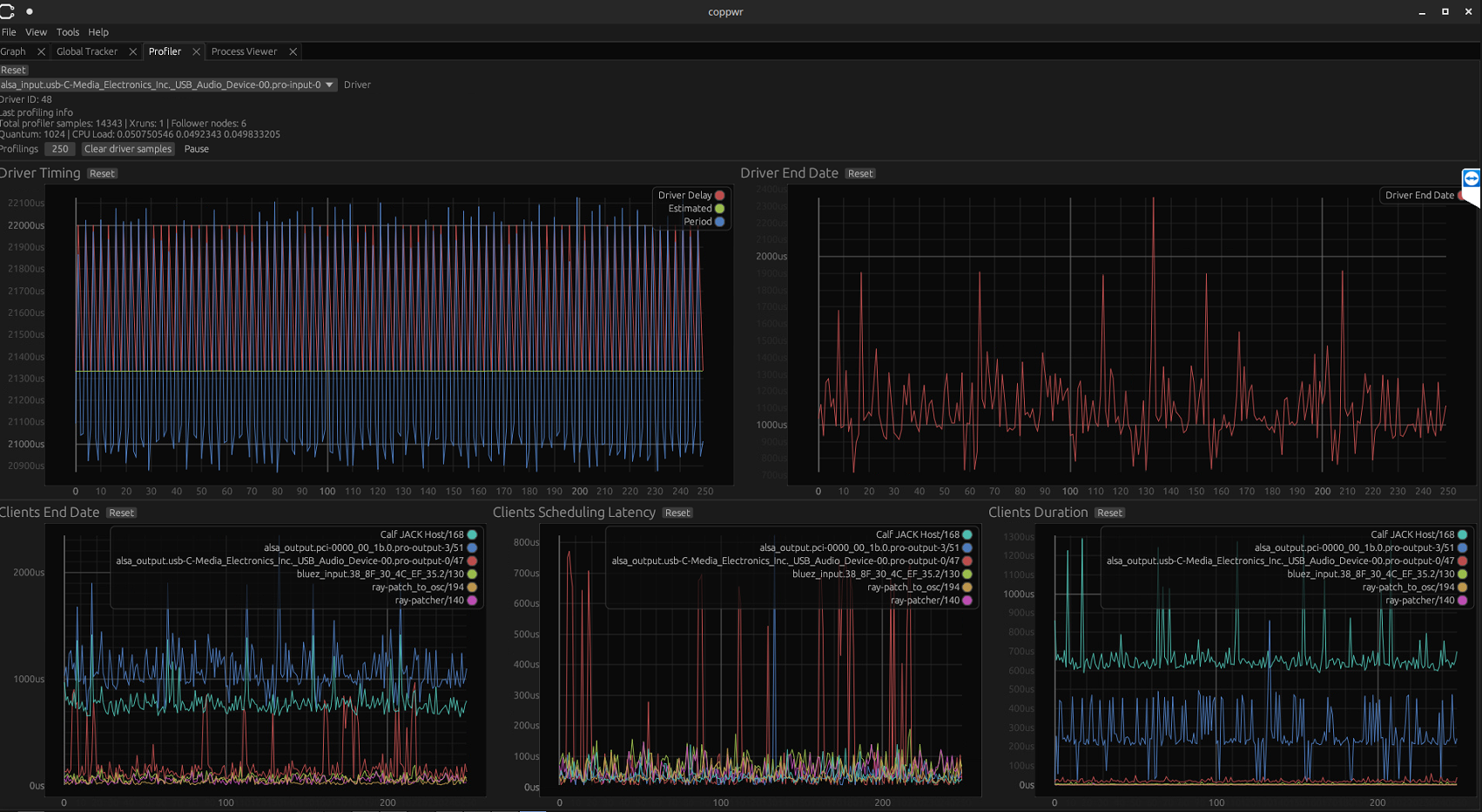The height and width of the screenshot is (812, 1482).
Task: Close the Graph tab
Action: pyautogui.click(x=41, y=52)
